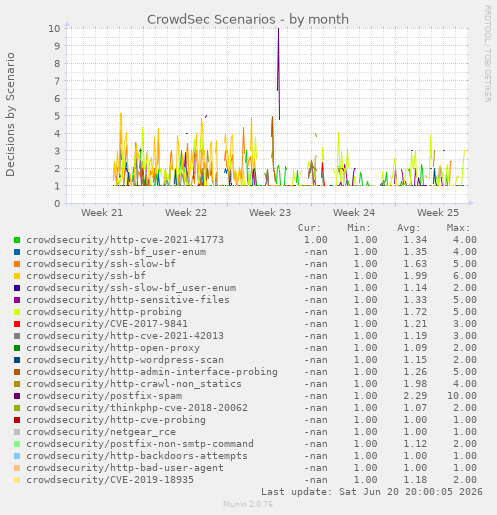Select crowdsecurity/http-admin-interface-probing label

152,372
